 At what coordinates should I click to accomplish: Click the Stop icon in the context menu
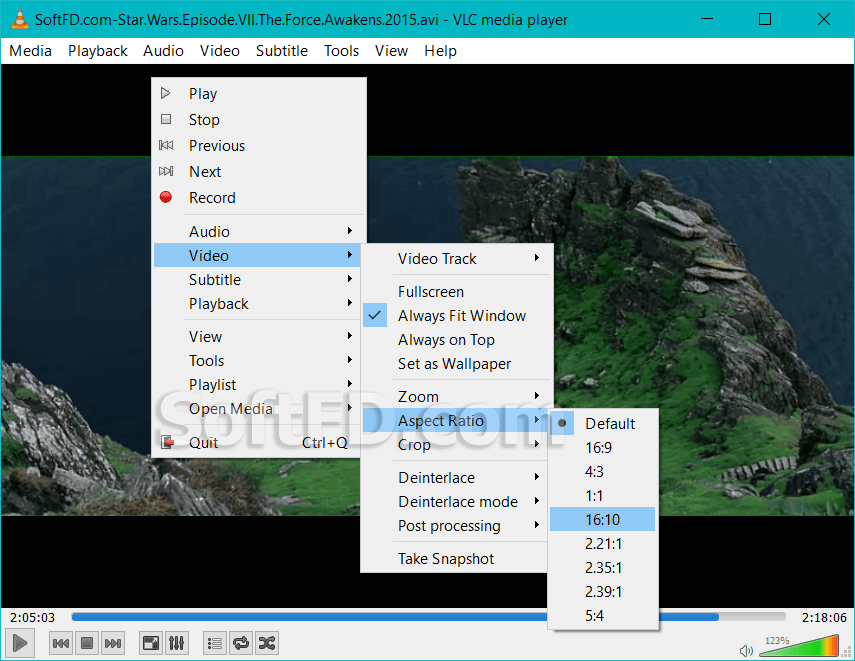click(166, 119)
